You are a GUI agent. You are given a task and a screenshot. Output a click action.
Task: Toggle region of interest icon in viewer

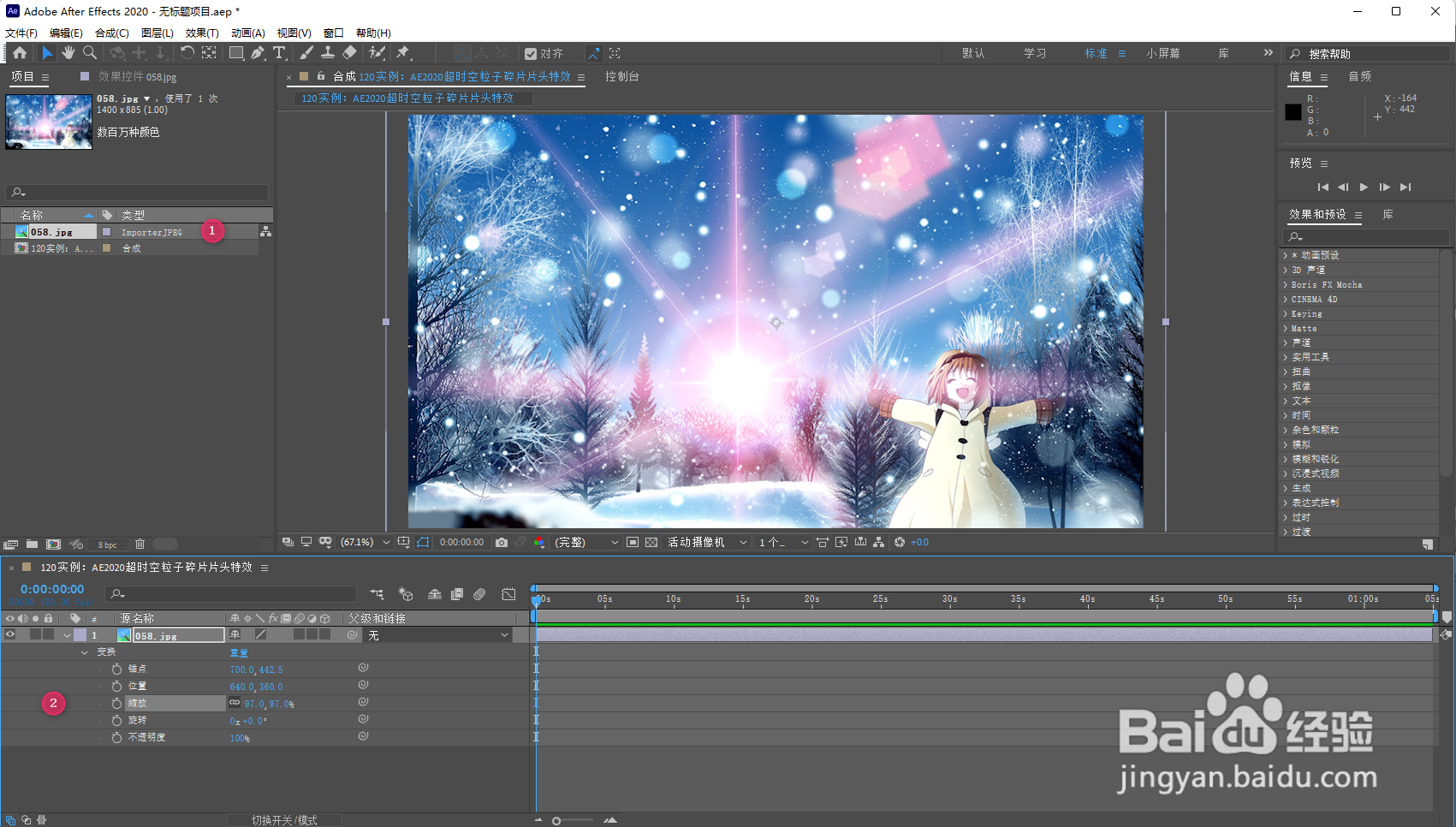point(633,542)
